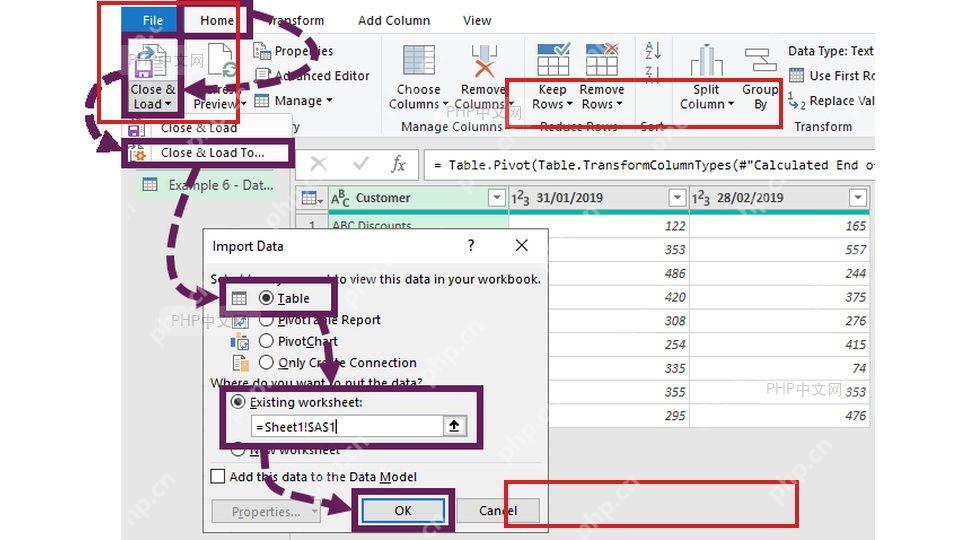Click the cell with value 476
This screenshot has width=960, height=540.
pos(779,416)
